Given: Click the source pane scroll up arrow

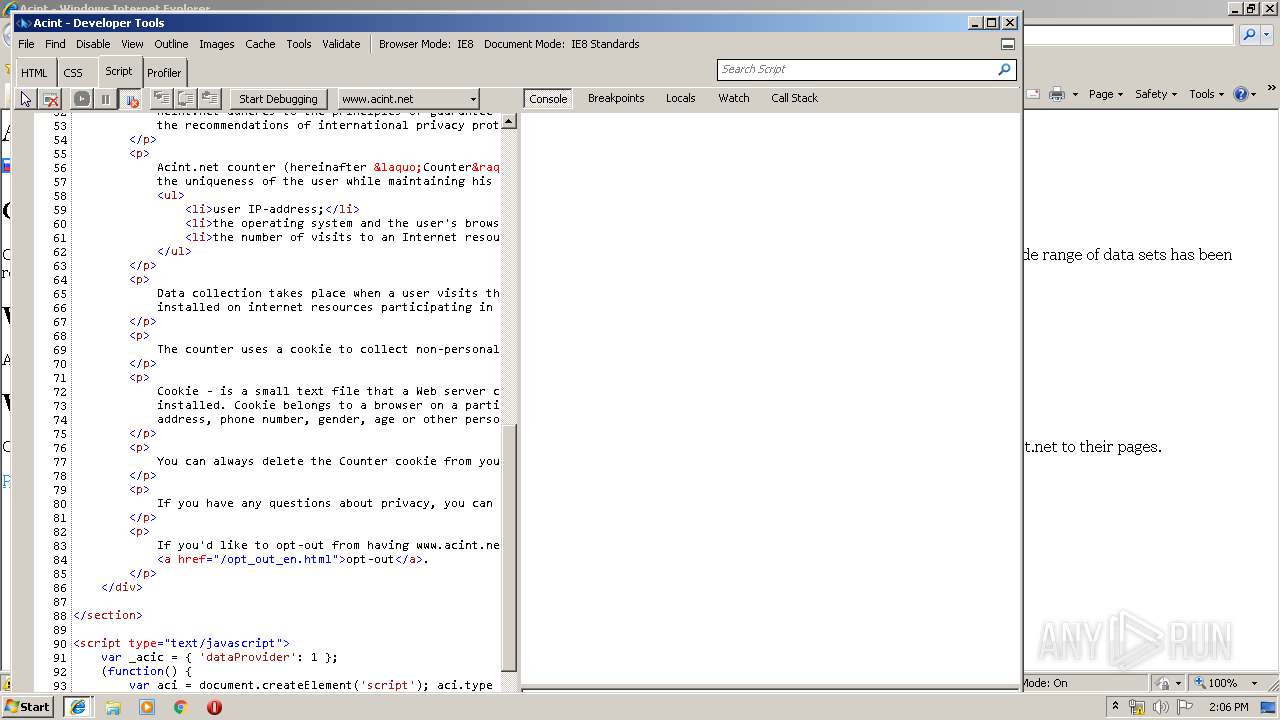Looking at the screenshot, I should coord(509,121).
